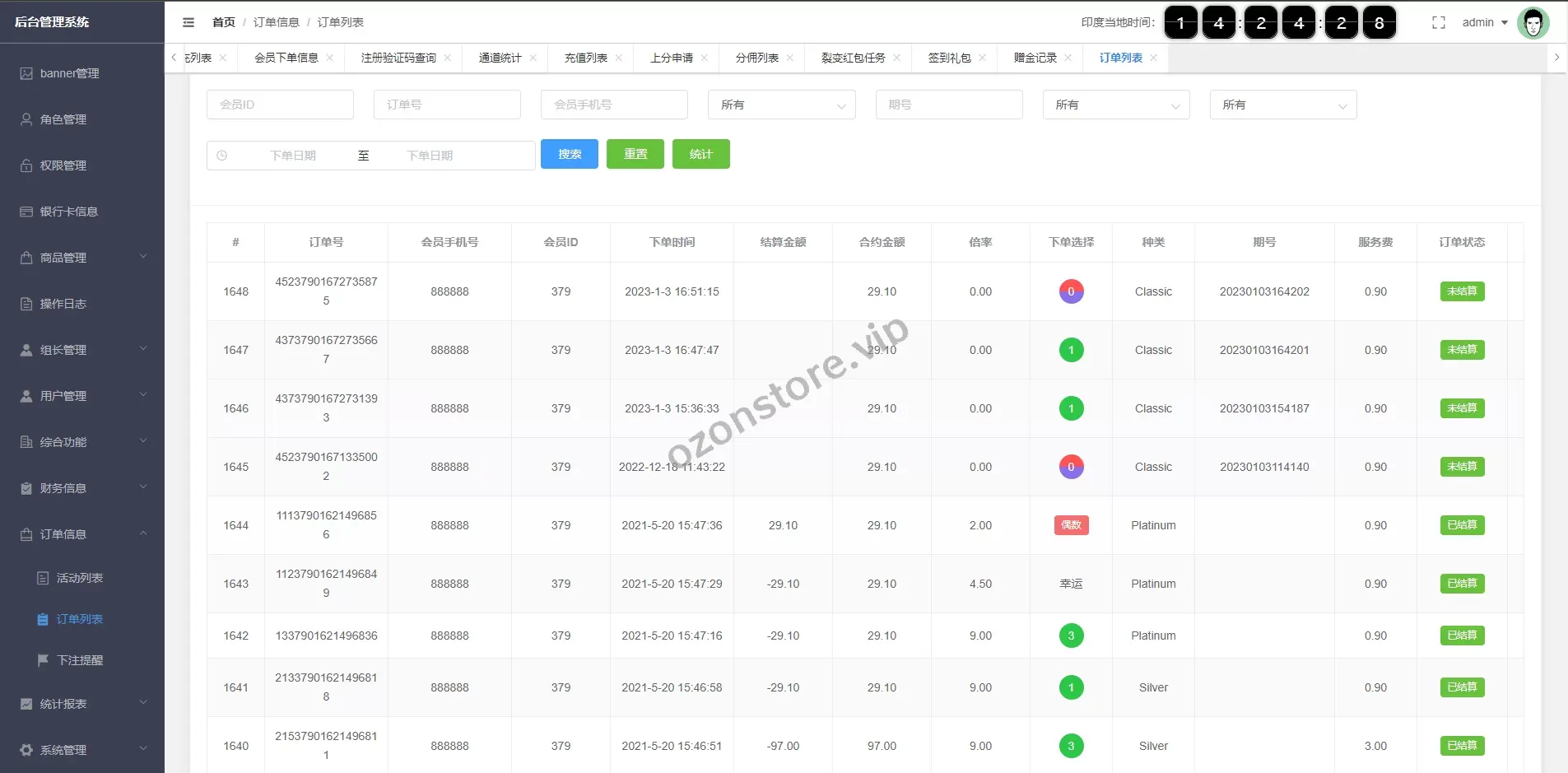Click the blue 搜索 button
Viewport: 1568px width, 773px height.
coord(569,154)
